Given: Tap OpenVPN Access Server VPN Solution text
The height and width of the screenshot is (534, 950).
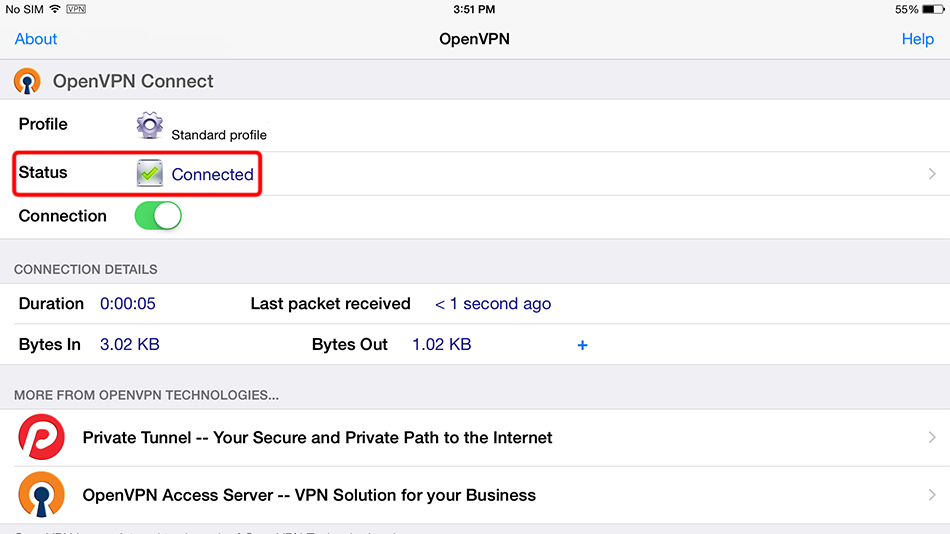Looking at the screenshot, I should tap(309, 495).
